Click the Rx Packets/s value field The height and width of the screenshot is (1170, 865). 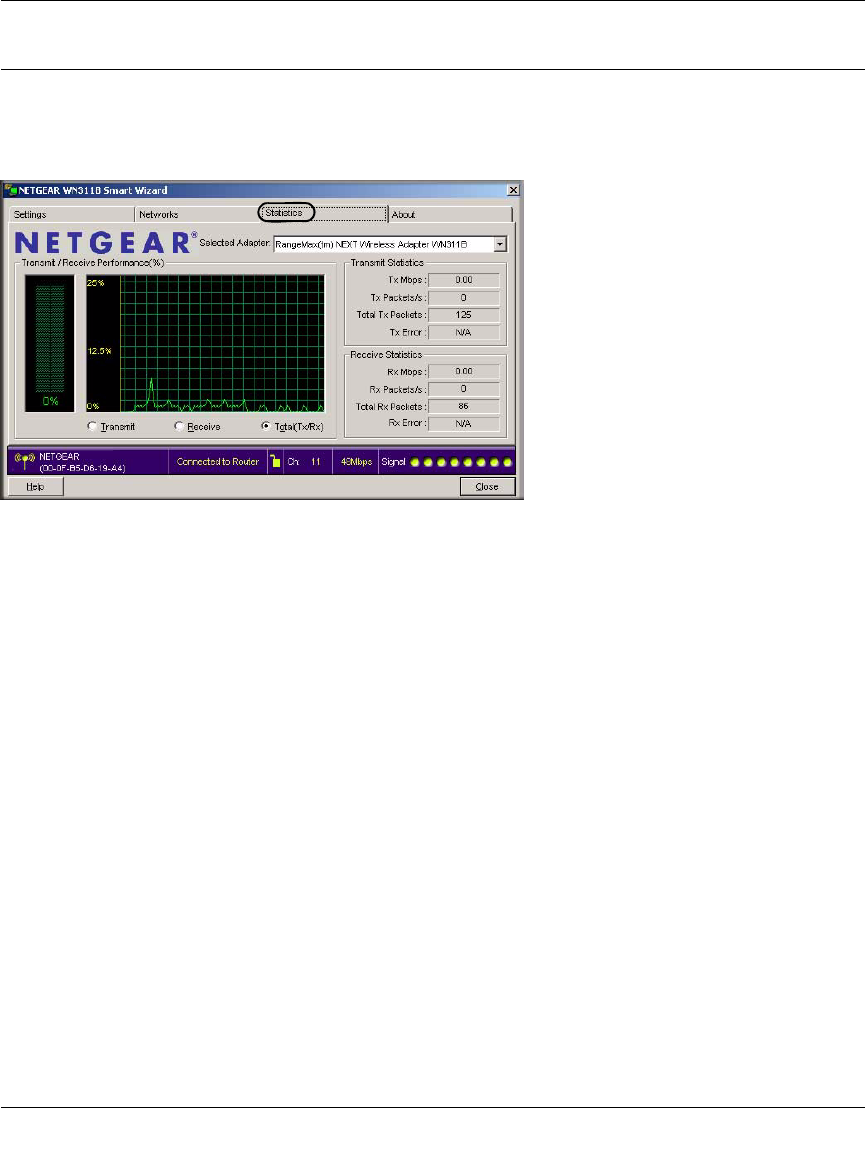point(463,389)
